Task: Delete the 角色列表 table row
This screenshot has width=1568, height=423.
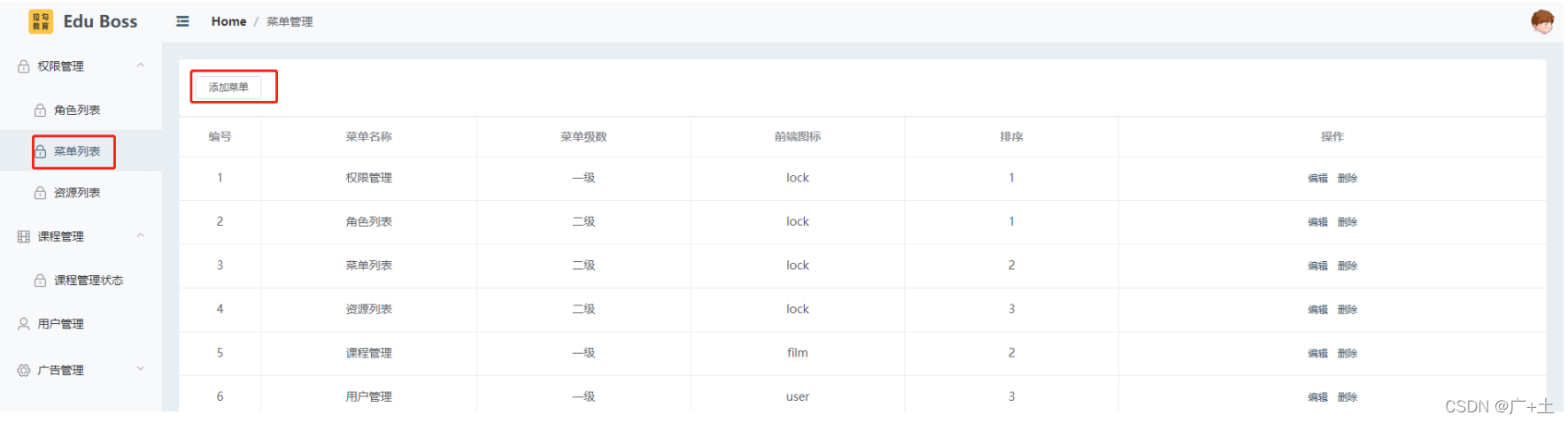Action: click(1348, 222)
